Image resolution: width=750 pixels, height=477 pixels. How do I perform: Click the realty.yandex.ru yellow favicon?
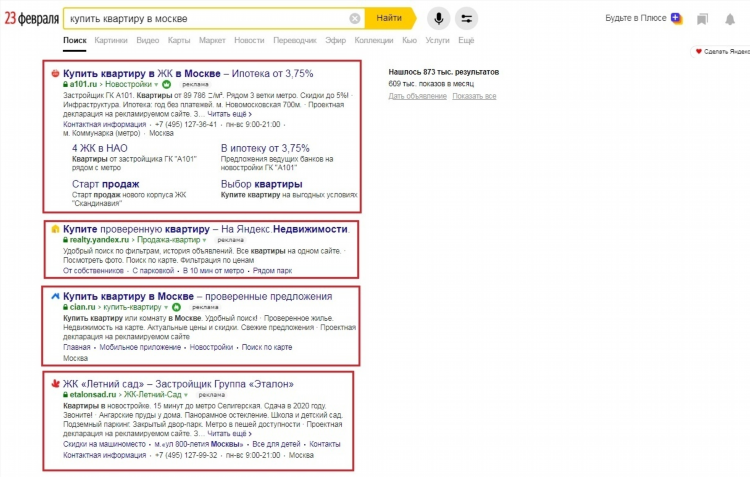coord(55,229)
